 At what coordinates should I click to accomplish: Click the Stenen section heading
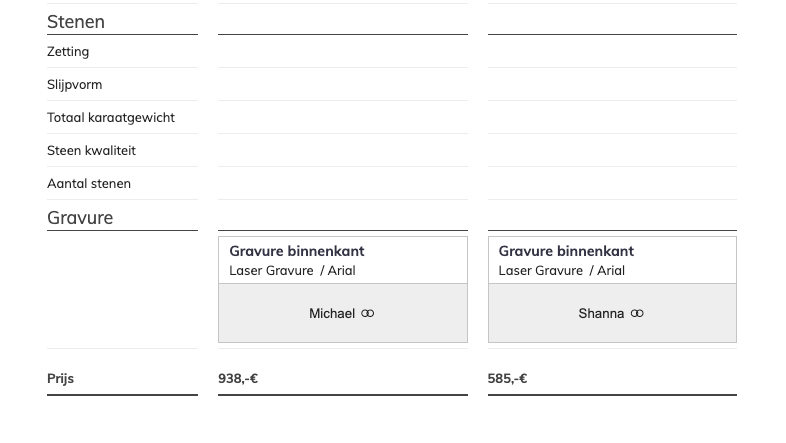click(x=76, y=22)
